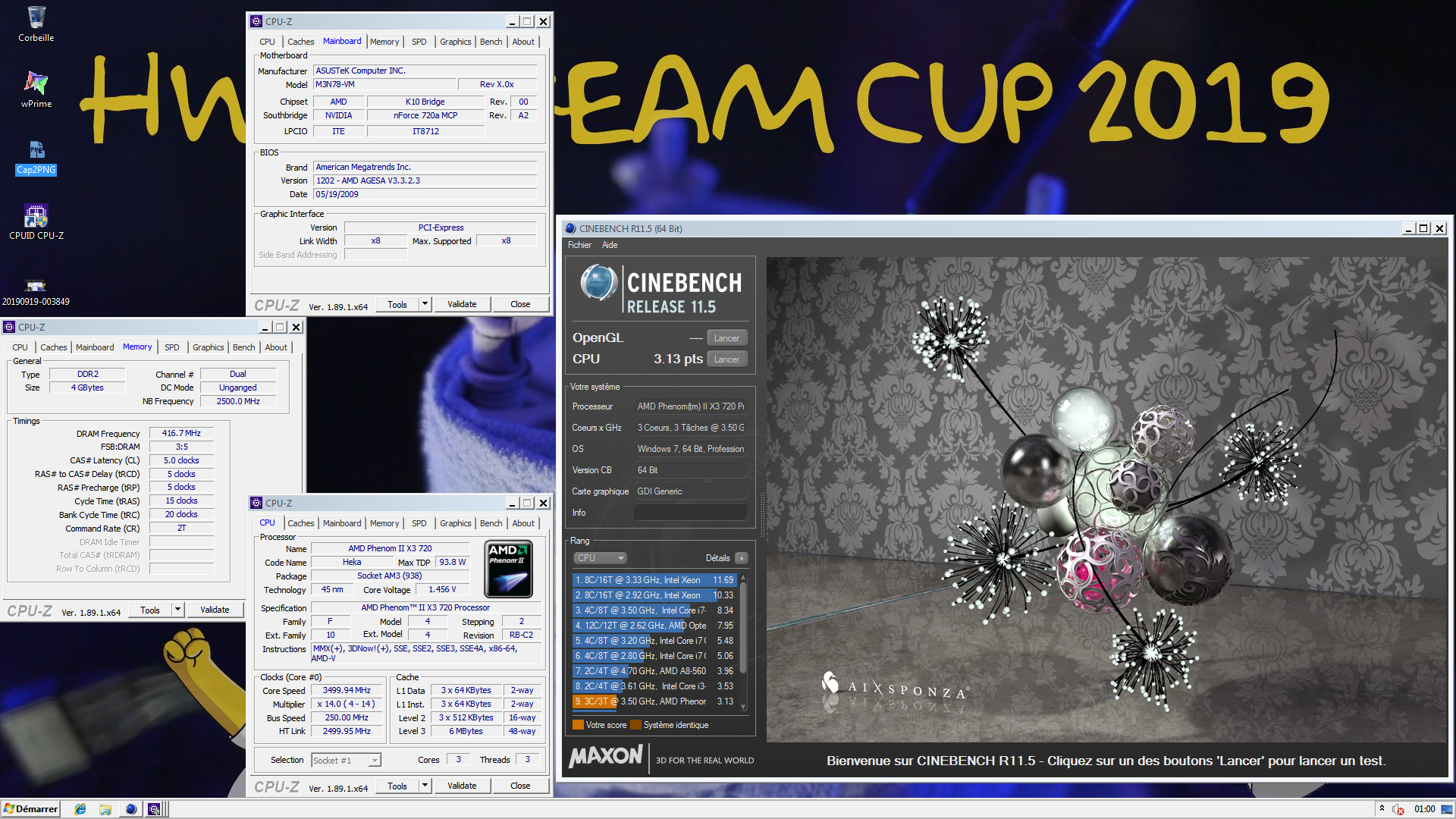Open the wPrime desktop icon

[36, 89]
